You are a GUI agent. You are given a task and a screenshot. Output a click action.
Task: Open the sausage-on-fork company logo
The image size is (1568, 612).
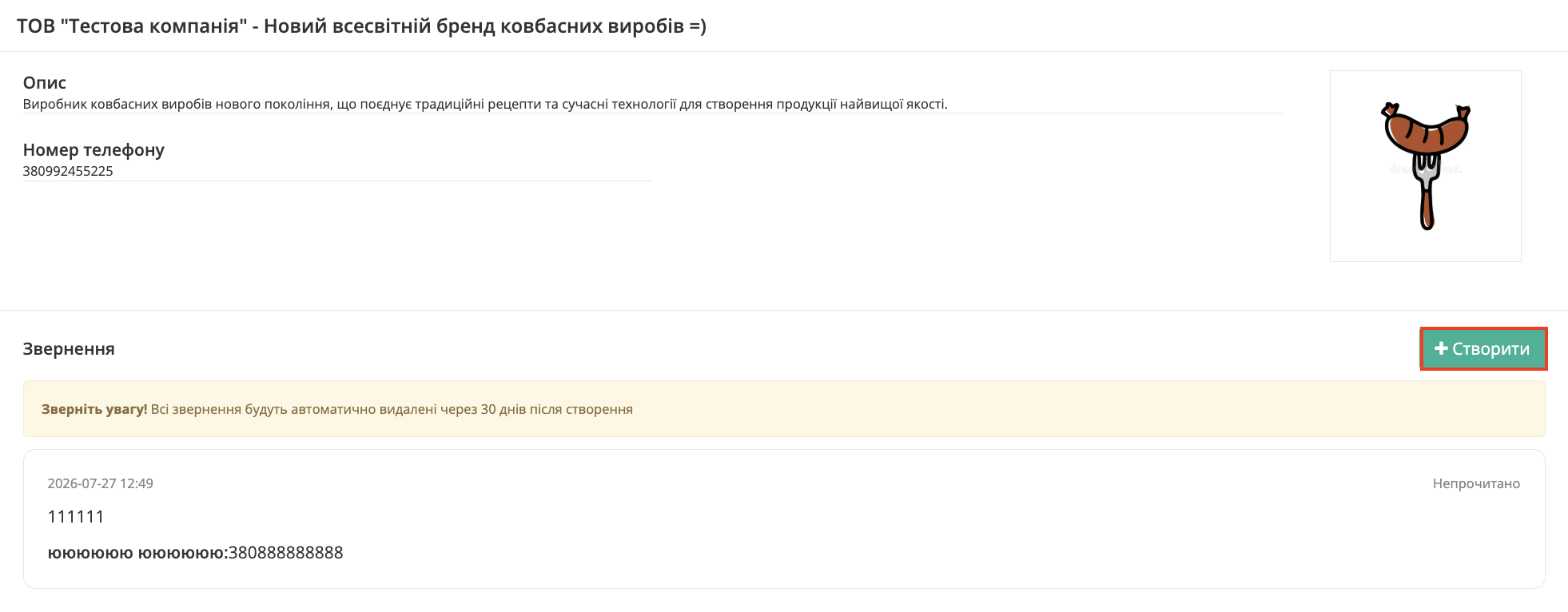coord(1425,166)
